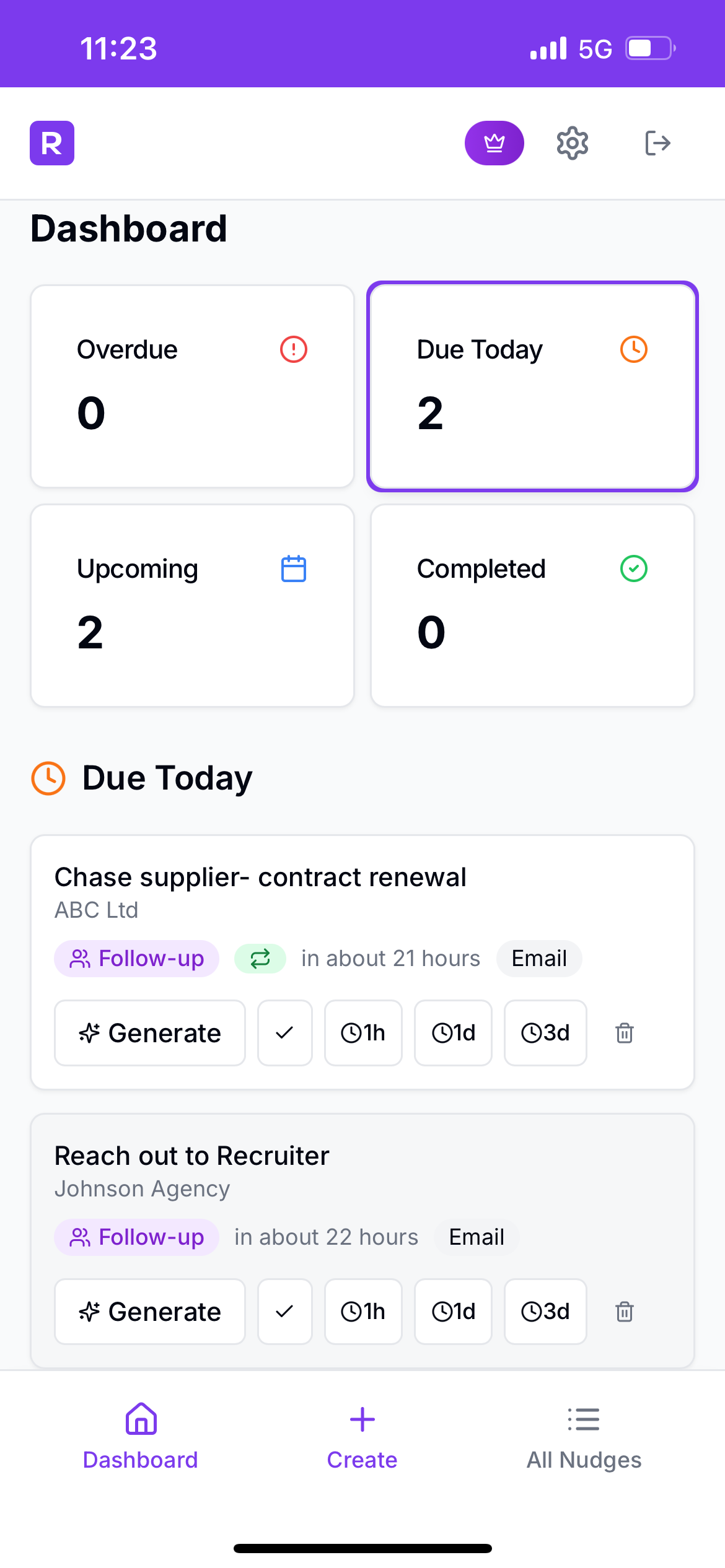Click the calendar icon on Upcoming card
The image size is (725, 1568).
[x=292, y=568]
